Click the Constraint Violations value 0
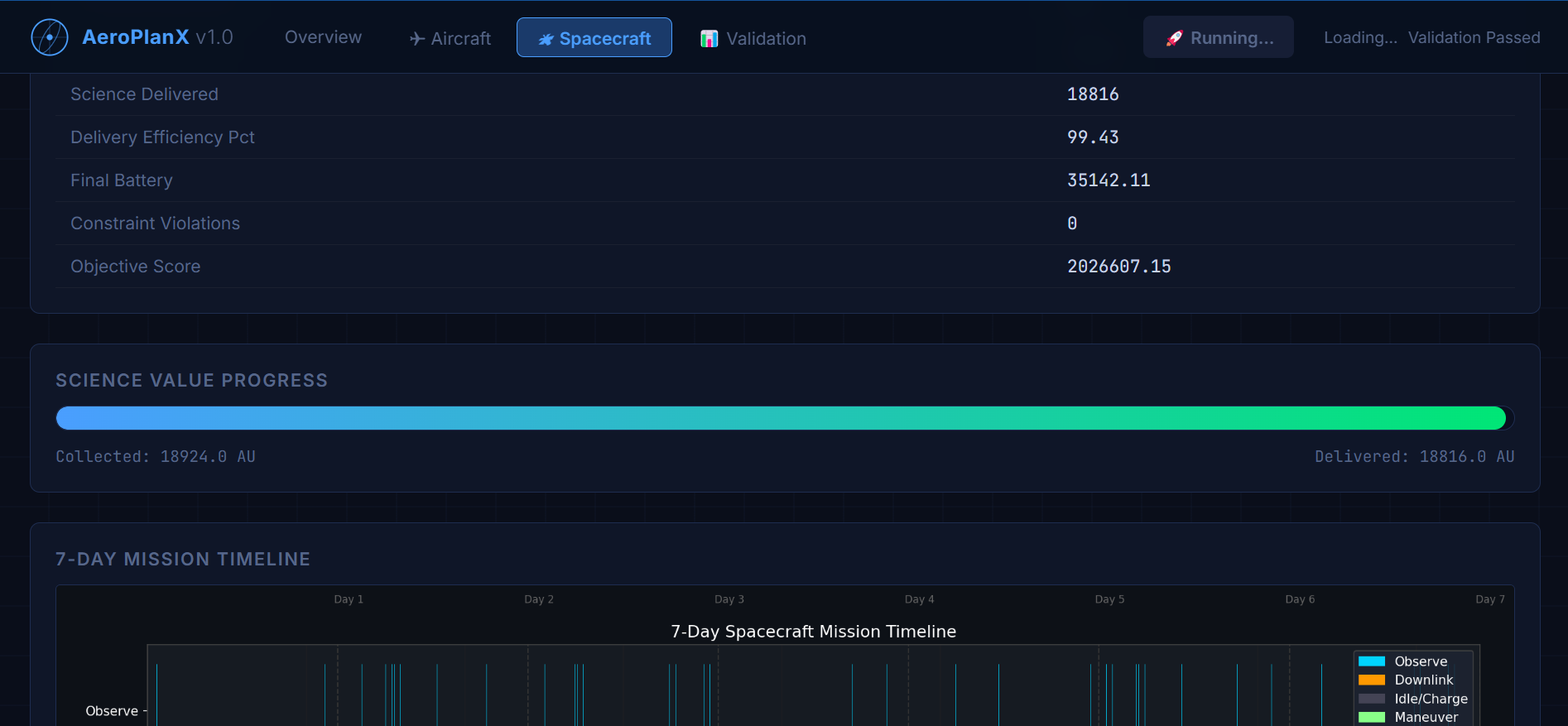The height and width of the screenshot is (726, 1568). point(1072,224)
